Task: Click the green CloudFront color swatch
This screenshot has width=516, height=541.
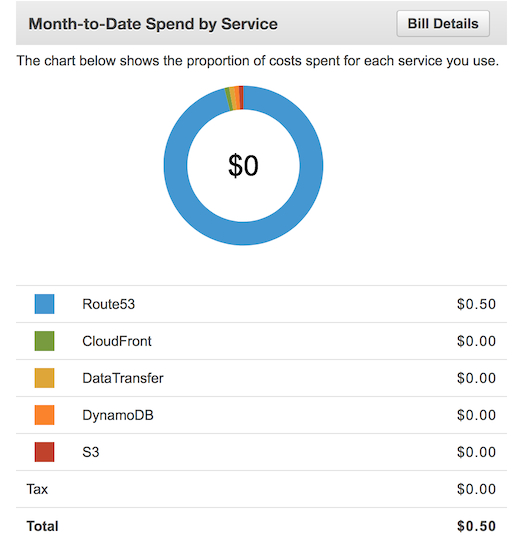Action: tap(44, 341)
